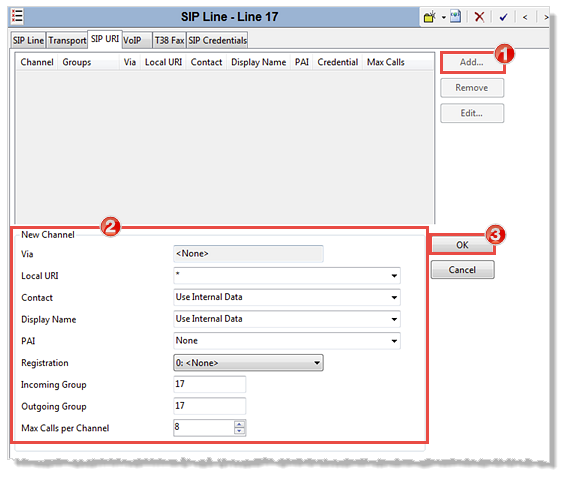
Task: Click the Display Name column header
Action: [x=258, y=62]
